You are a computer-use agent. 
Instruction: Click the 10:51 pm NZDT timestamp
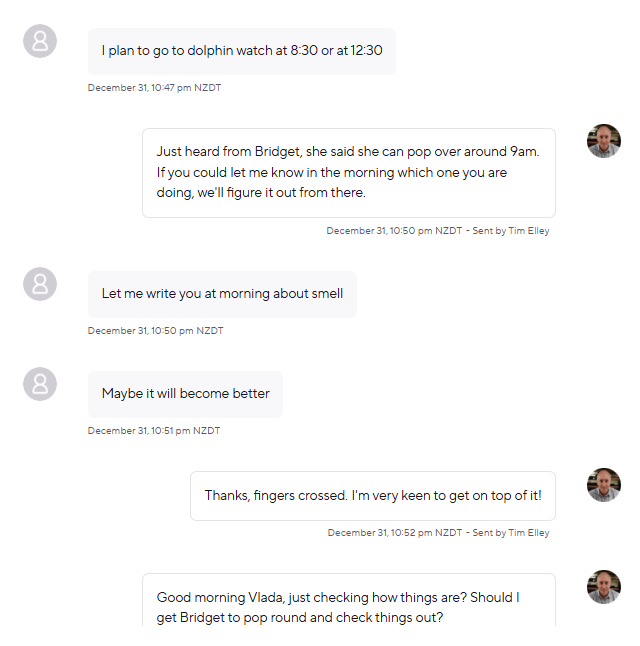click(x=154, y=431)
